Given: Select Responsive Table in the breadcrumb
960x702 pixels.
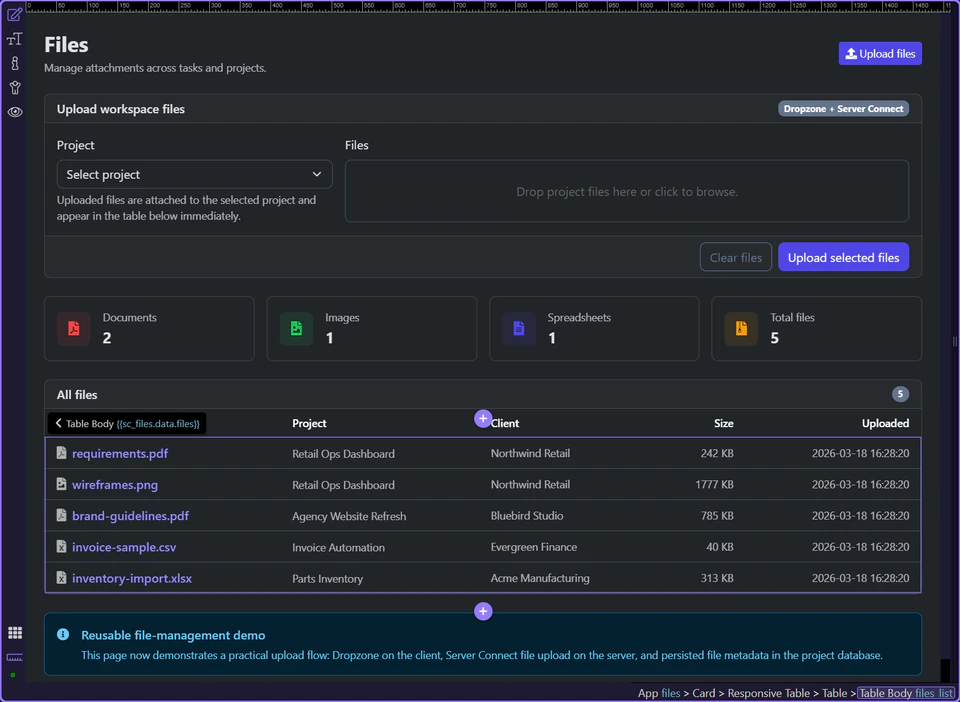Looking at the screenshot, I should [768, 693].
